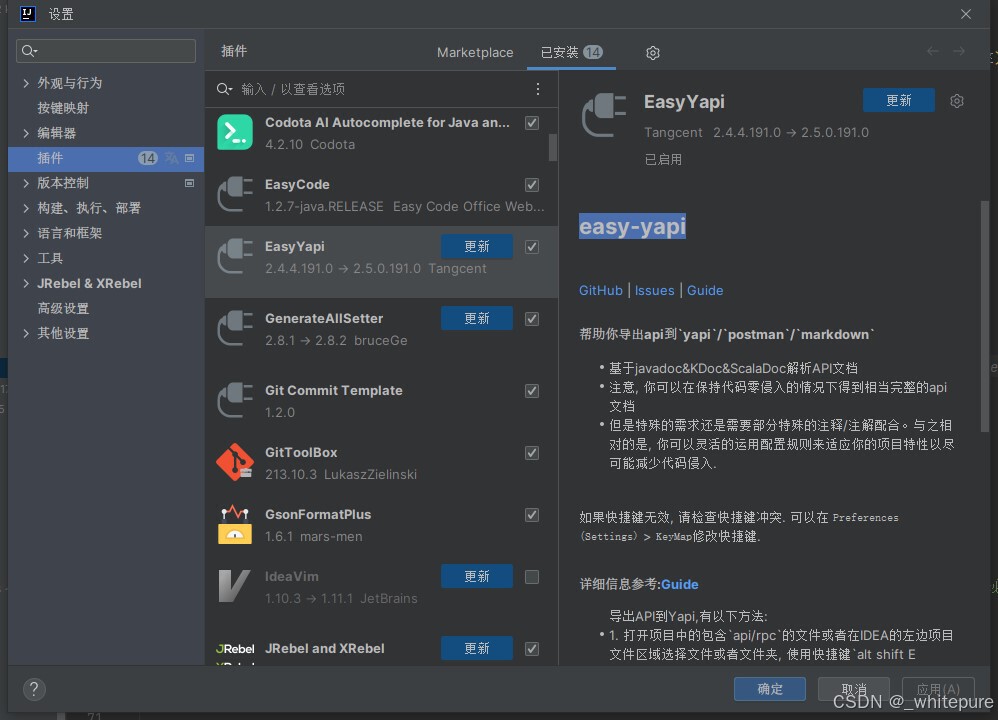This screenshot has height=720, width=998.
Task: Toggle the EasyYapi plugin checkbox
Action: 532,246
